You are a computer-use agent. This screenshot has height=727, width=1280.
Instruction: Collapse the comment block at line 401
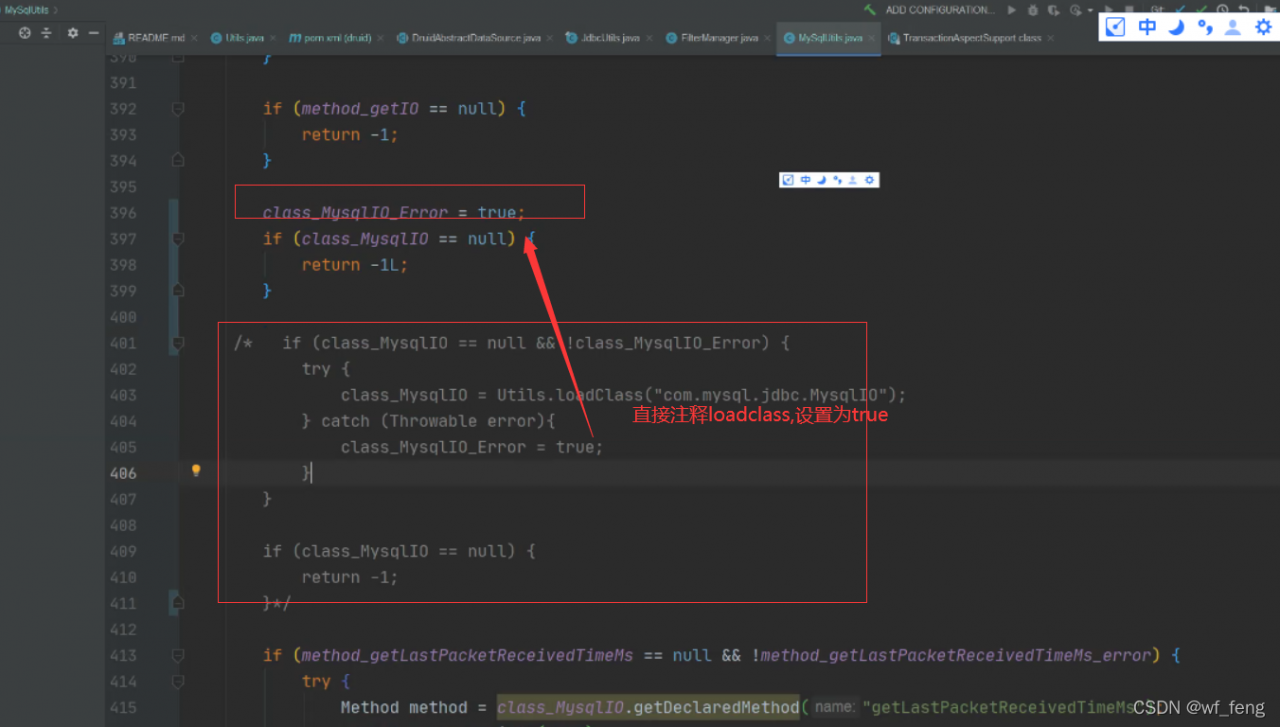point(178,342)
